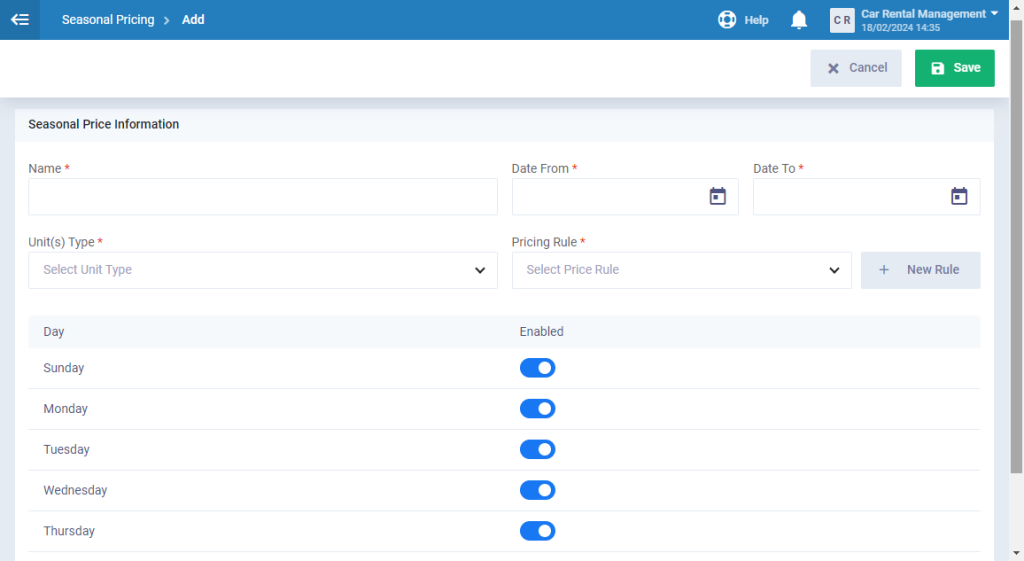The image size is (1024, 561).
Task: Toggle the Thursday enabled switch
Action: click(x=537, y=531)
